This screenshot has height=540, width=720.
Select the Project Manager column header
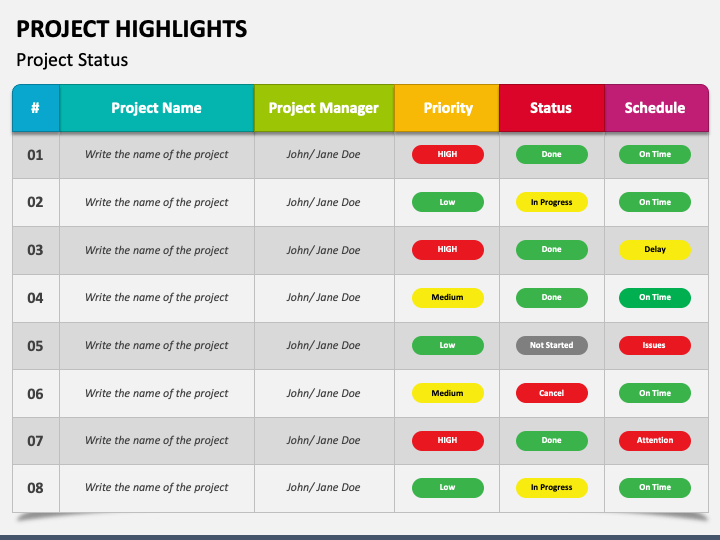(x=324, y=108)
